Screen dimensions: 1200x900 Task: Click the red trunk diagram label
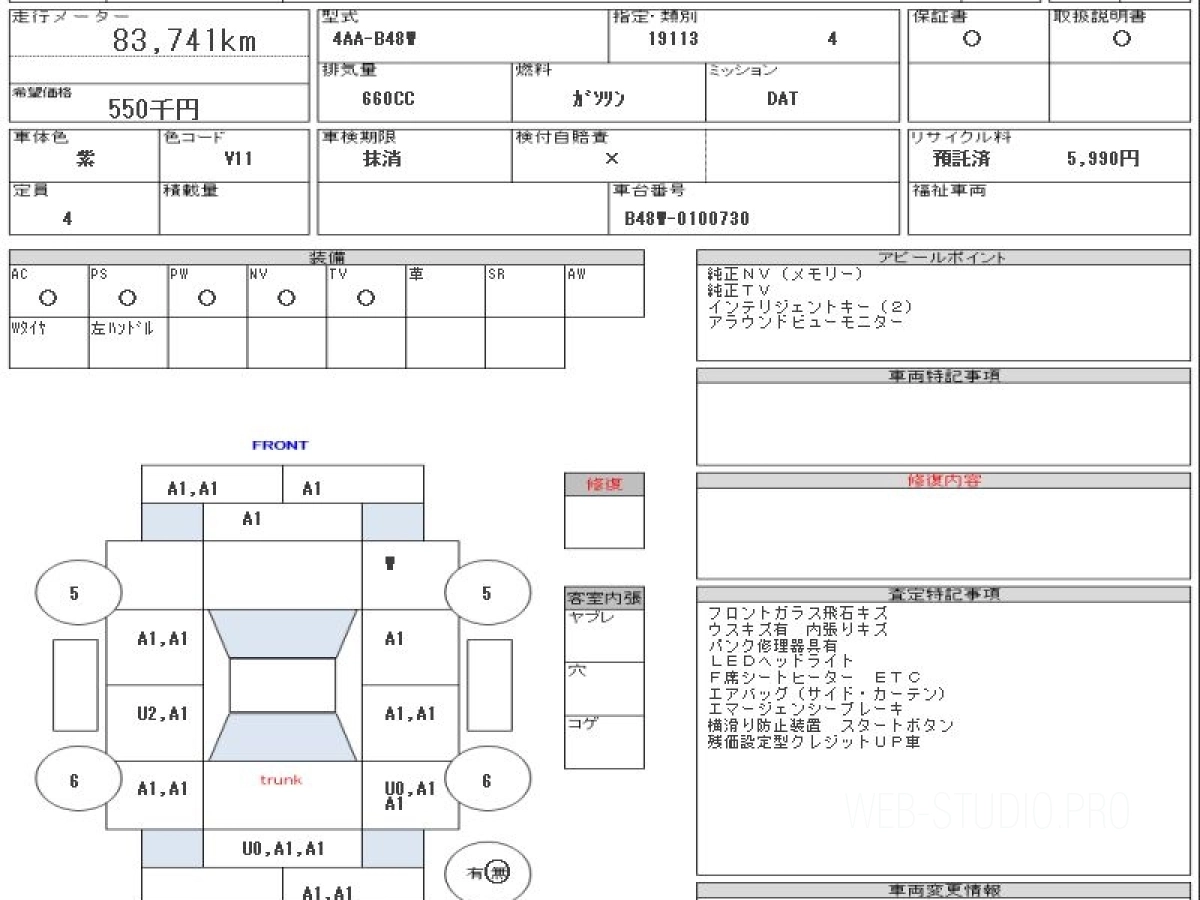pos(281,779)
